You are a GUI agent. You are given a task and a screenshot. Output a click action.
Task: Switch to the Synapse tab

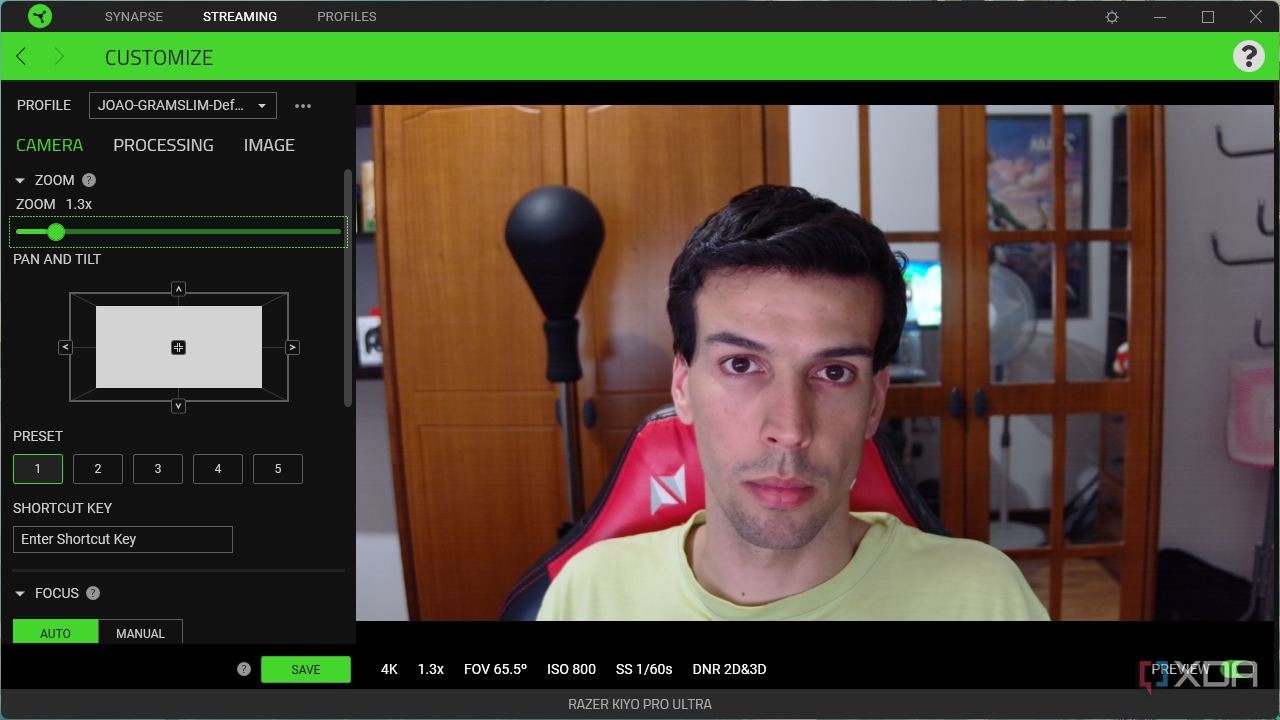click(x=134, y=17)
